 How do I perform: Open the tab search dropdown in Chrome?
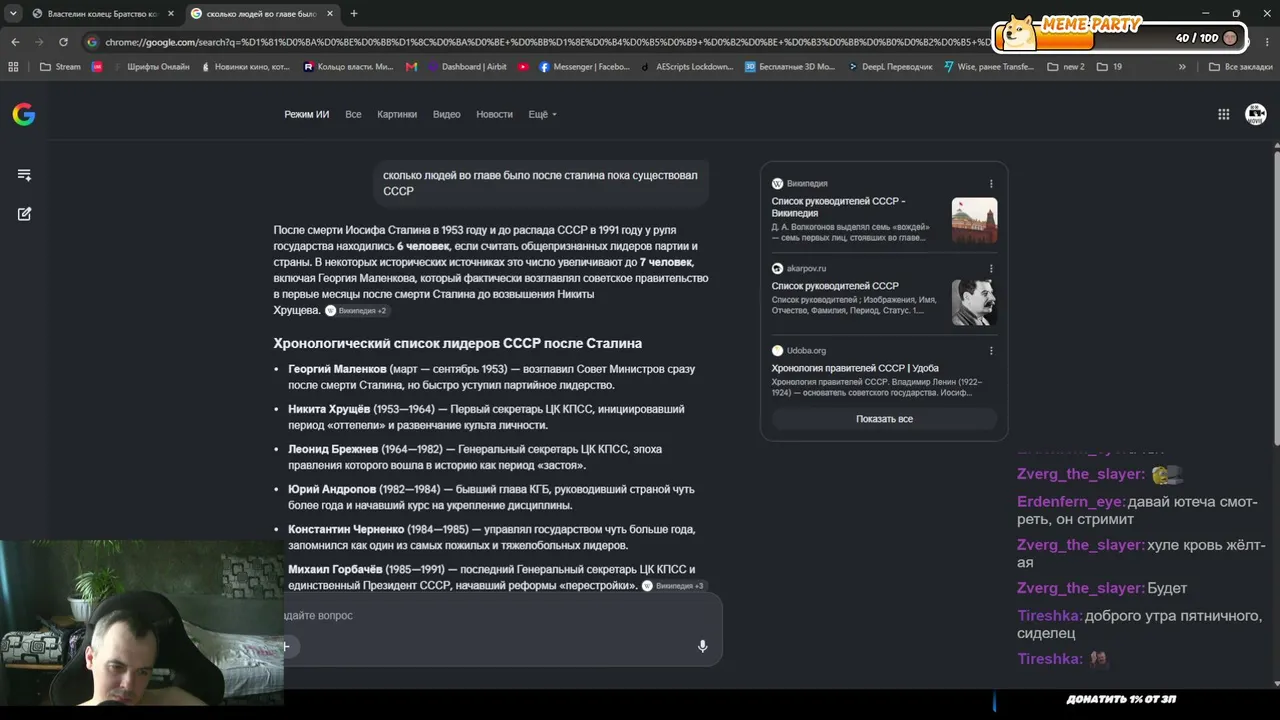pyautogui.click(x=13, y=14)
